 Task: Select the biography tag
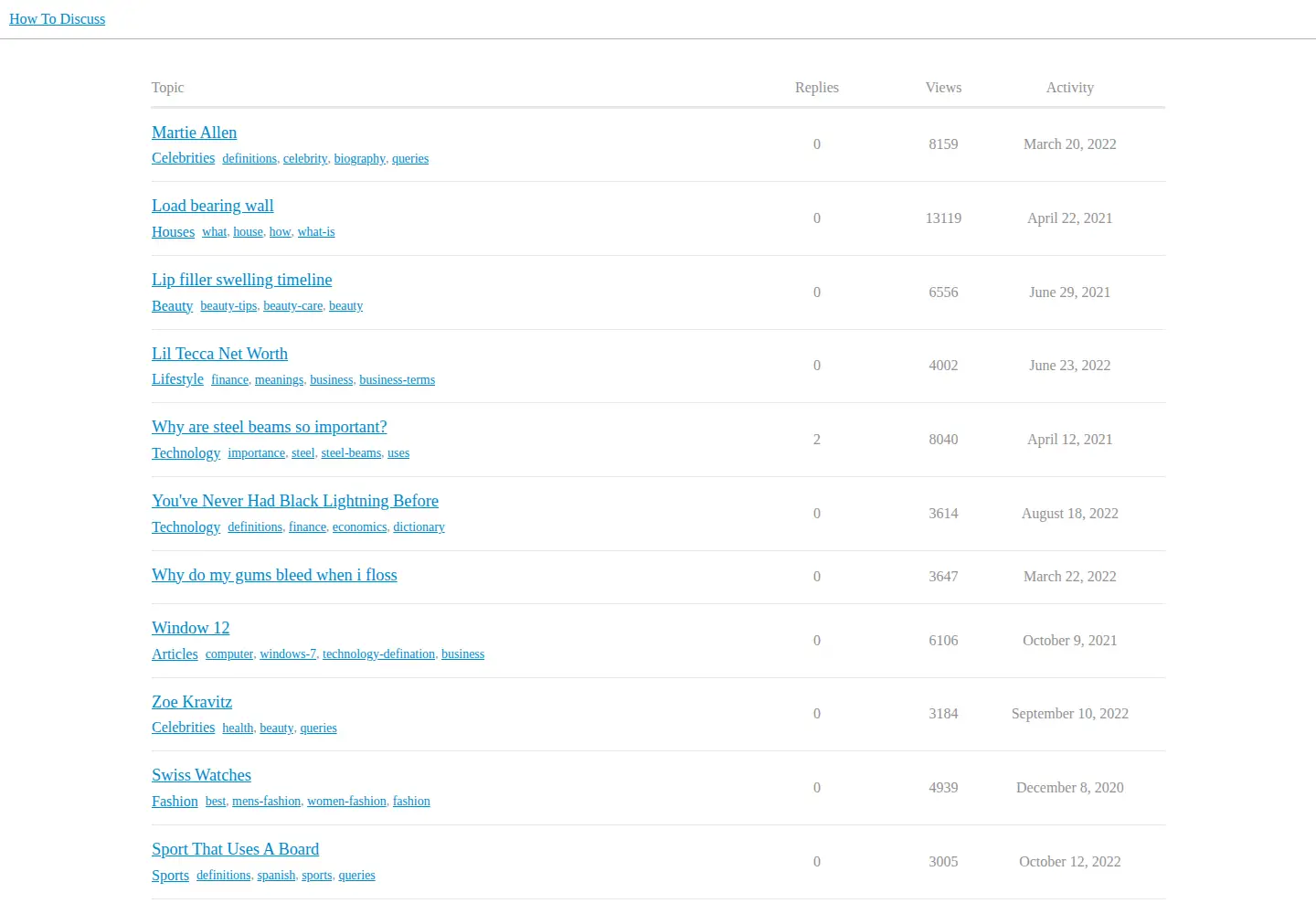359,159
